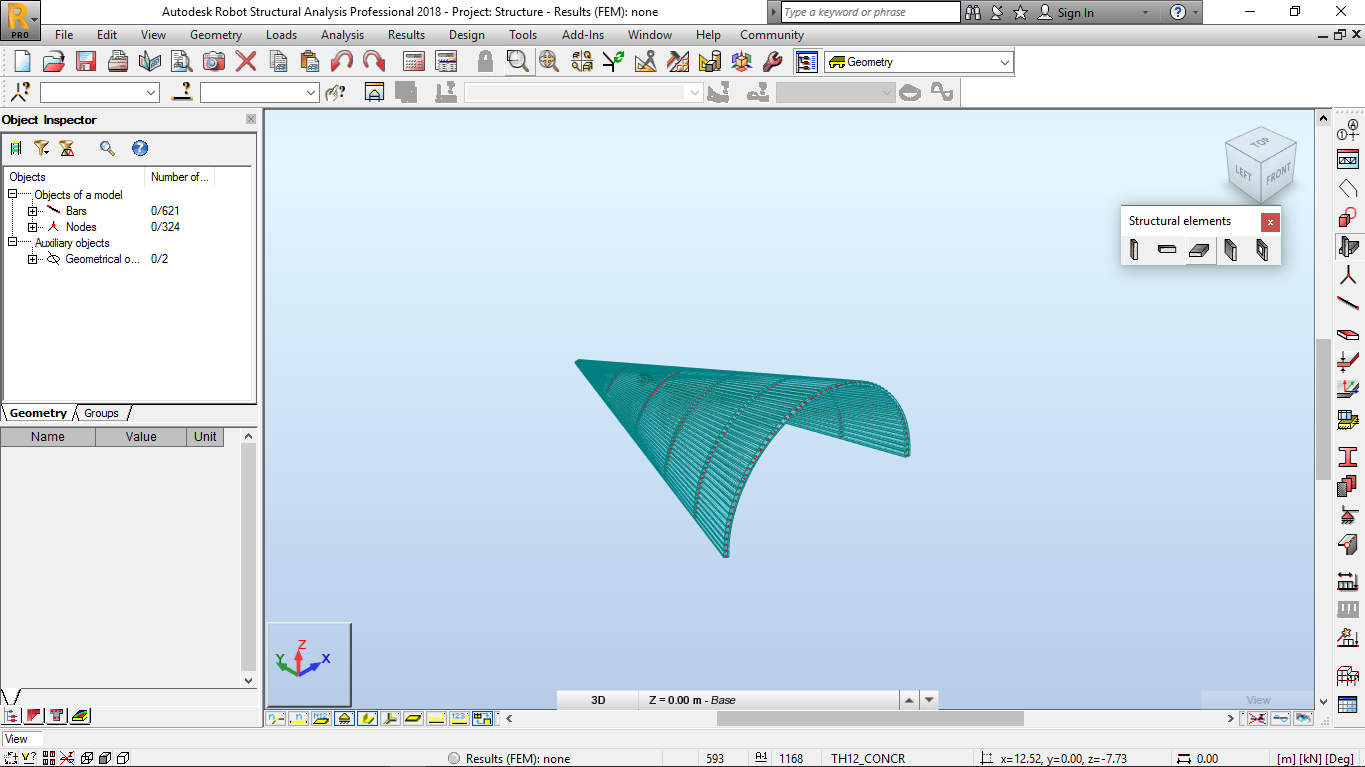Toggle the lock icon in the standard toolbar
1365x767 pixels.
484,60
